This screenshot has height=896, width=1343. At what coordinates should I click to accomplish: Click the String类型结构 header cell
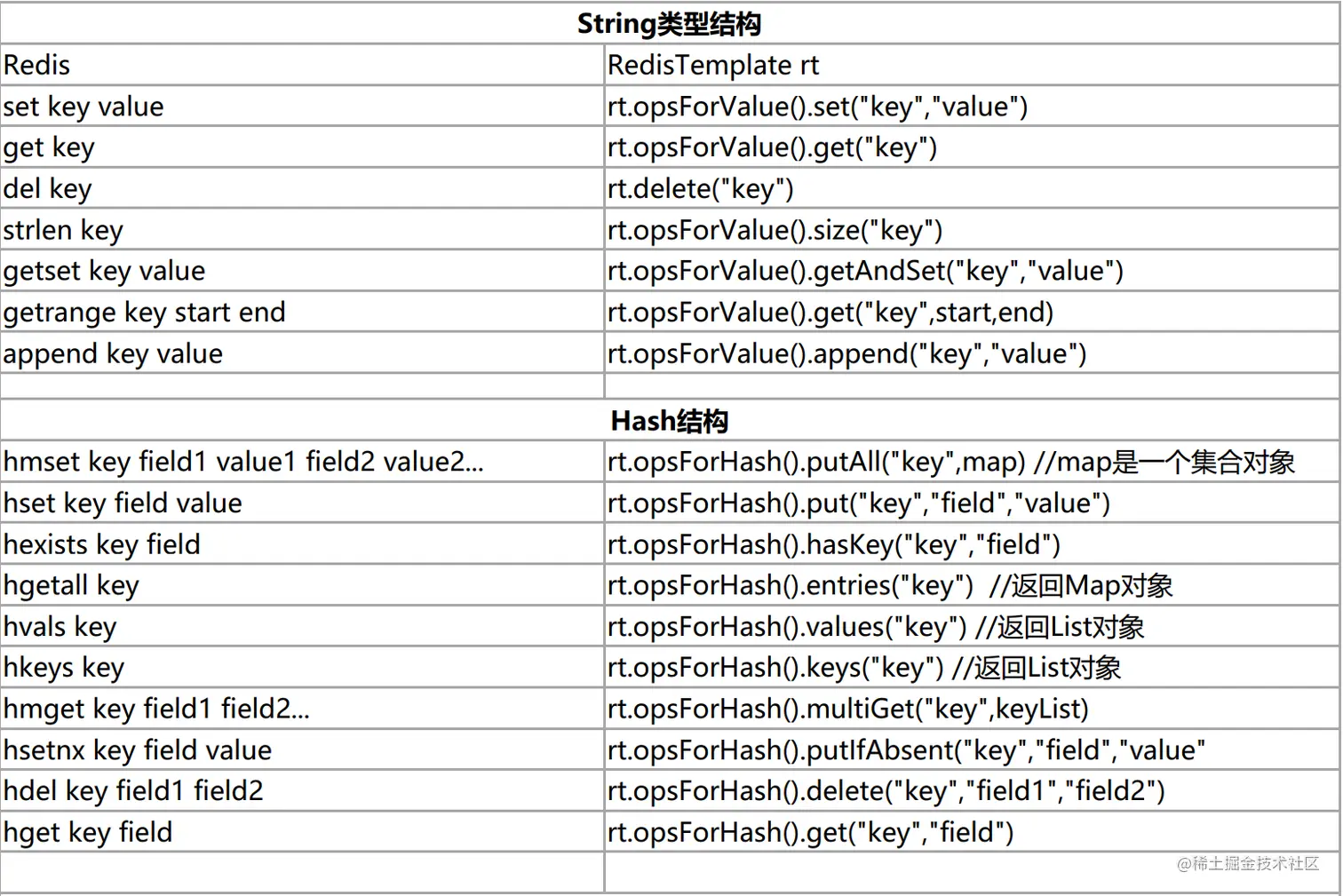pyautogui.click(x=669, y=24)
